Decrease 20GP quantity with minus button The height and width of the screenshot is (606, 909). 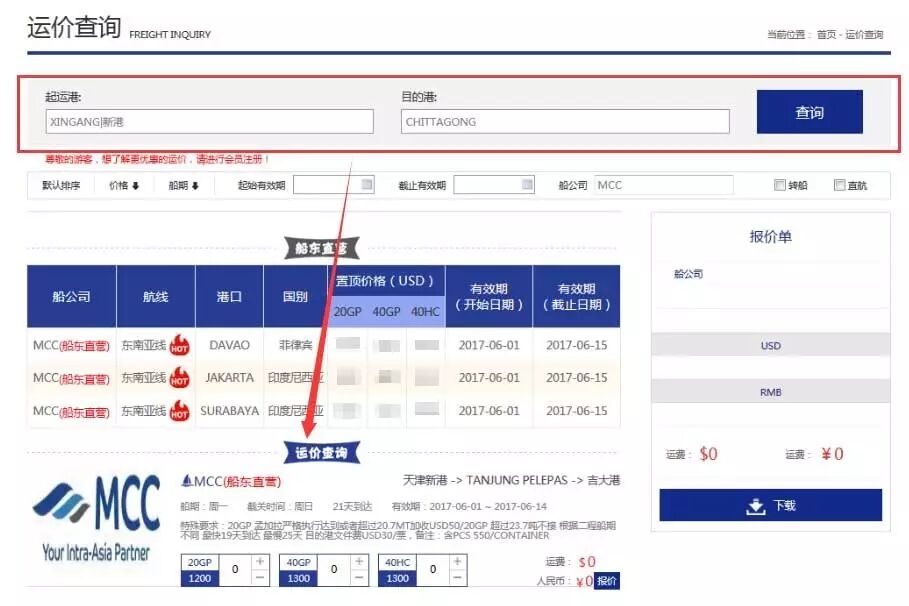(260, 578)
